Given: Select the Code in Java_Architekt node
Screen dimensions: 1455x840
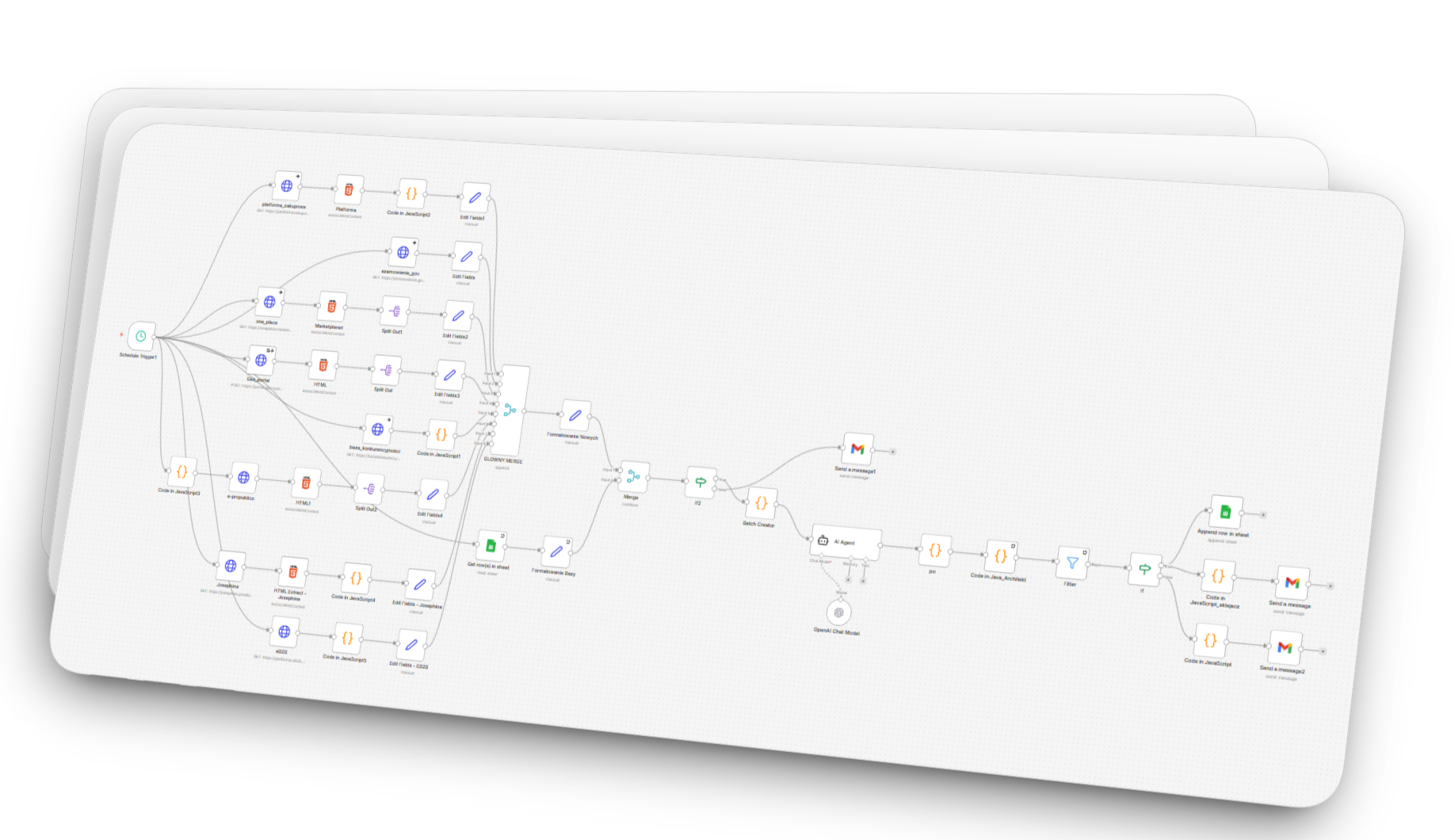Looking at the screenshot, I should pyautogui.click(x=1001, y=556).
